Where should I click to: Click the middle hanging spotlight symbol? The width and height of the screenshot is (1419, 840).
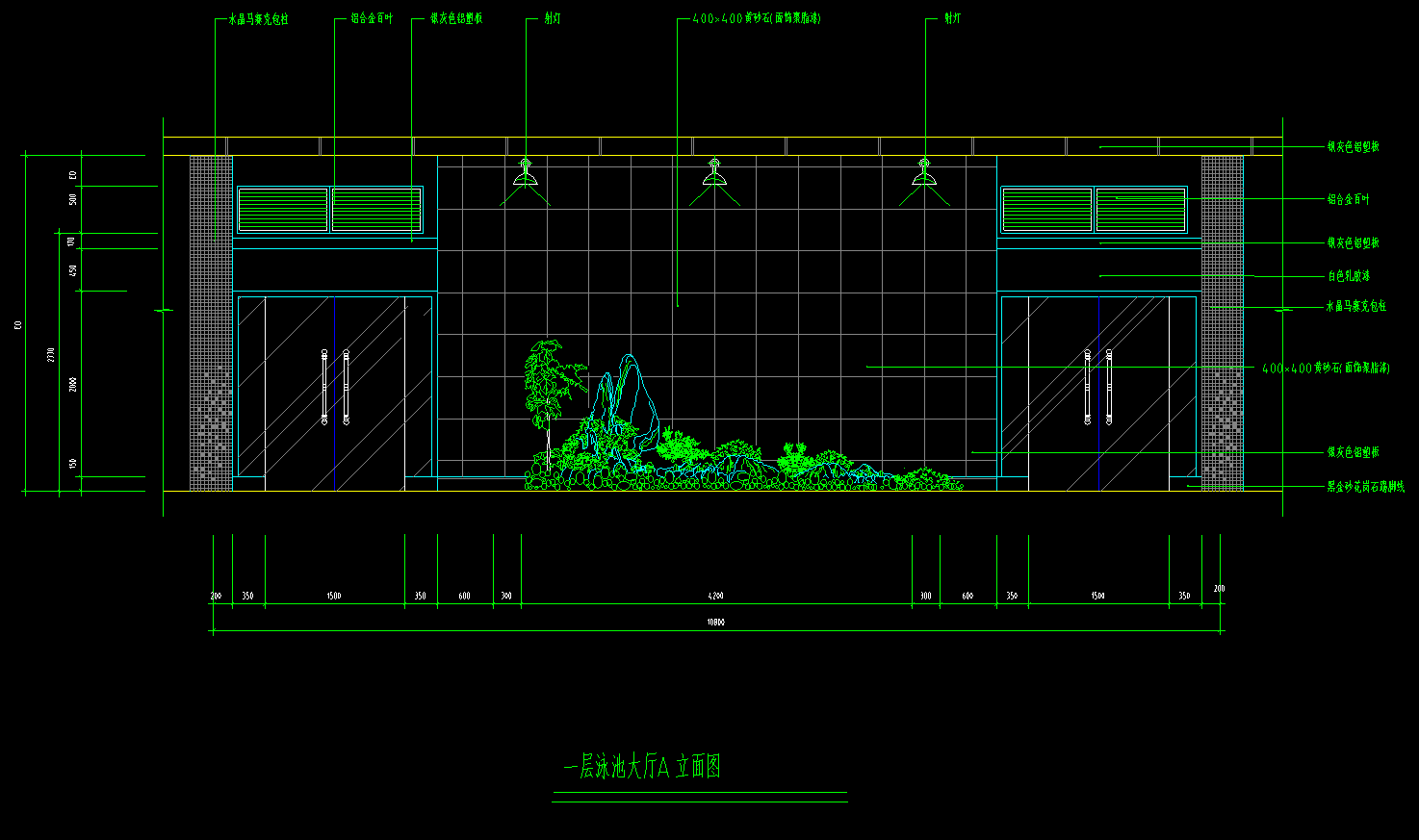pos(713,175)
